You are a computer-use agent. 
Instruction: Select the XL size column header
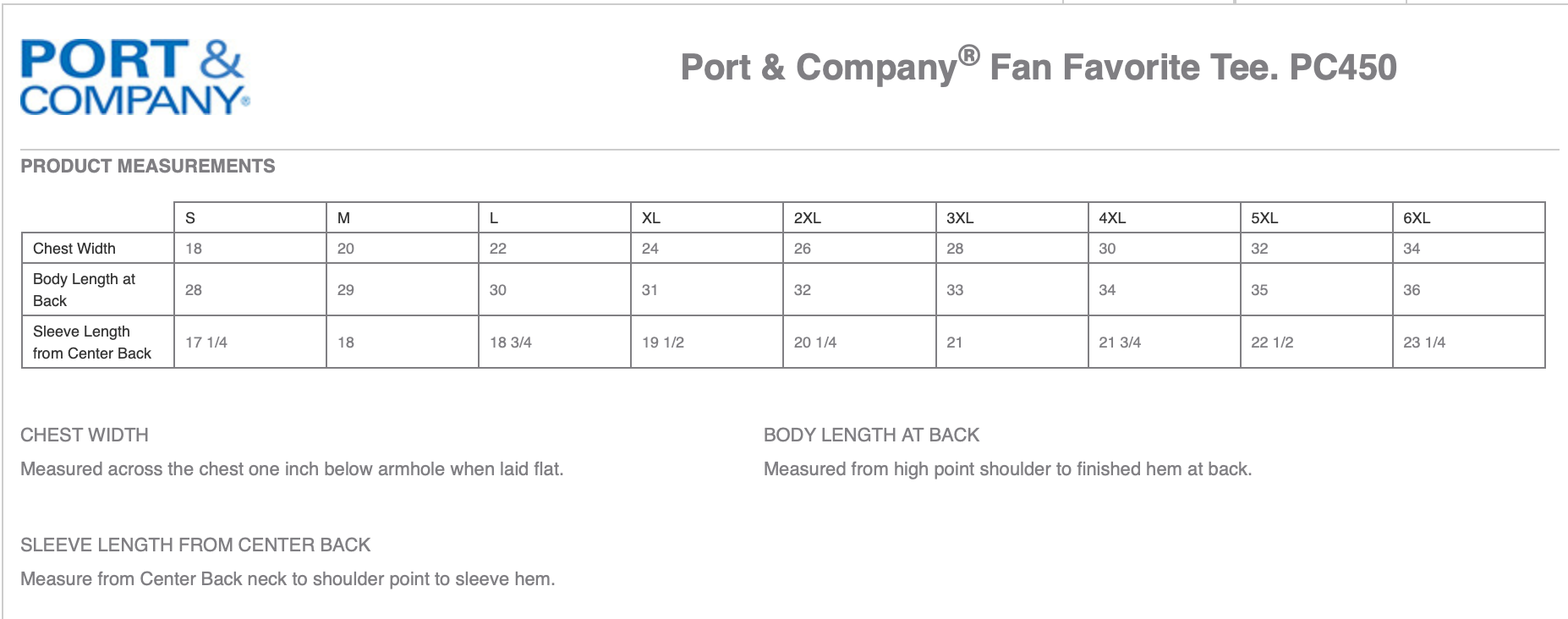(651, 218)
